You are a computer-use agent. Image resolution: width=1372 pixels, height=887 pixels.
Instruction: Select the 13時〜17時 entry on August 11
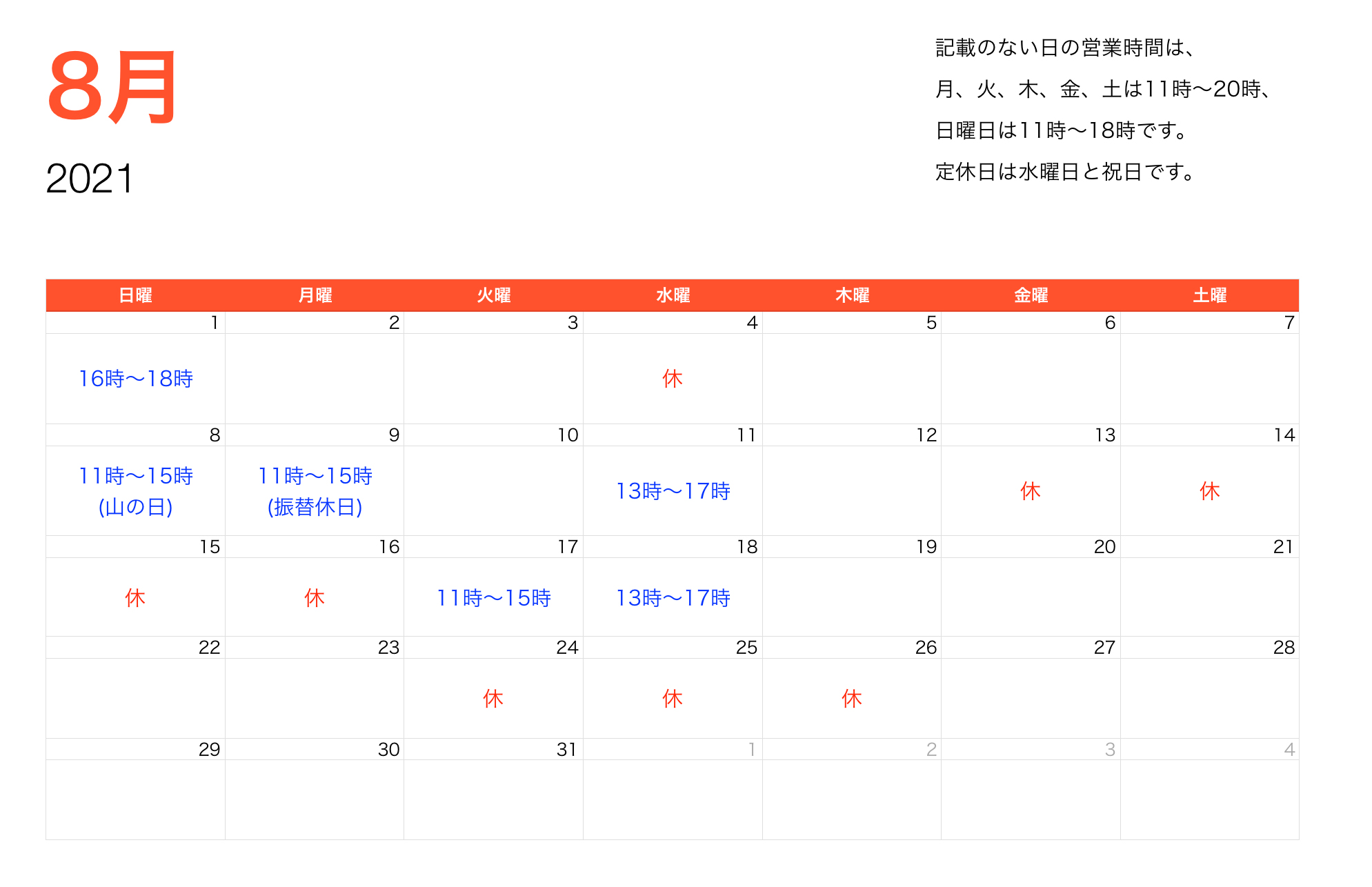(673, 491)
